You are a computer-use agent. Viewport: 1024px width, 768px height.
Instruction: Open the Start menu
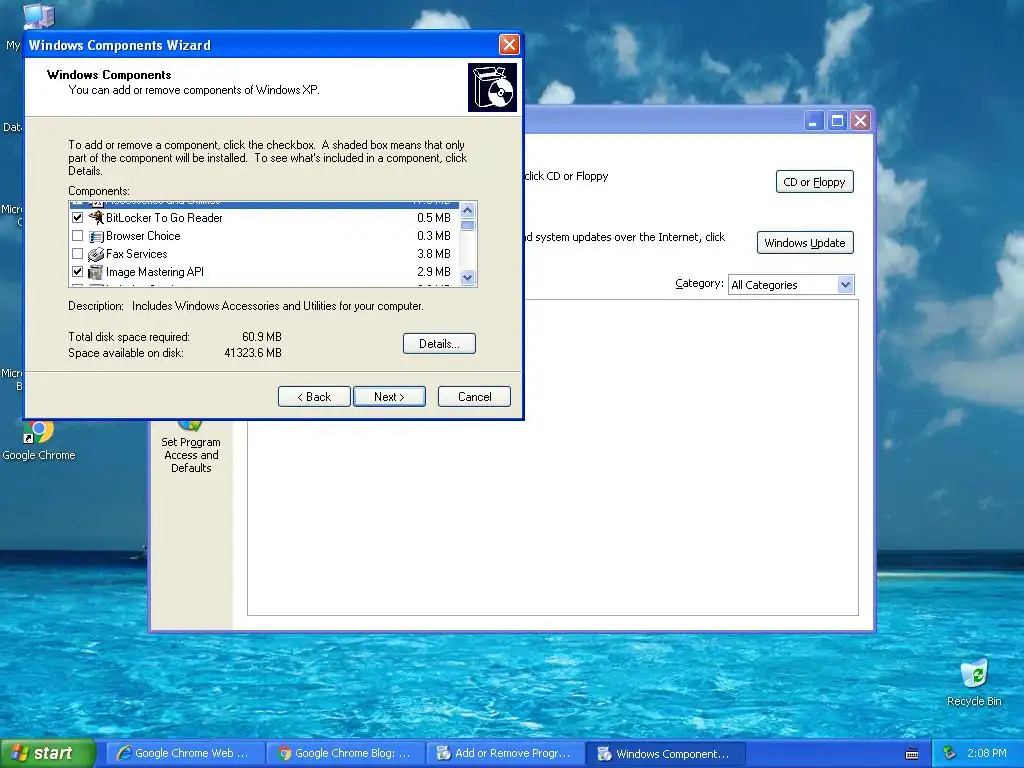48,753
